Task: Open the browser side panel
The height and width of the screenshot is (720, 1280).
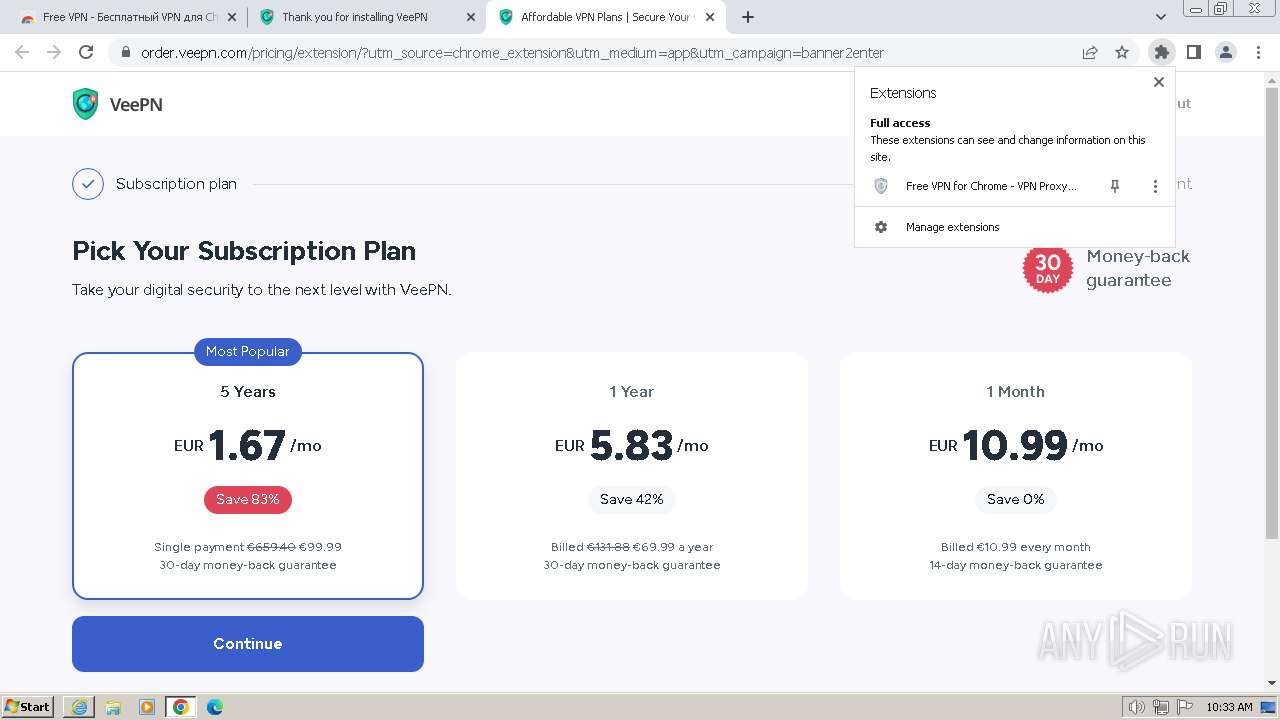Action: 1193,52
